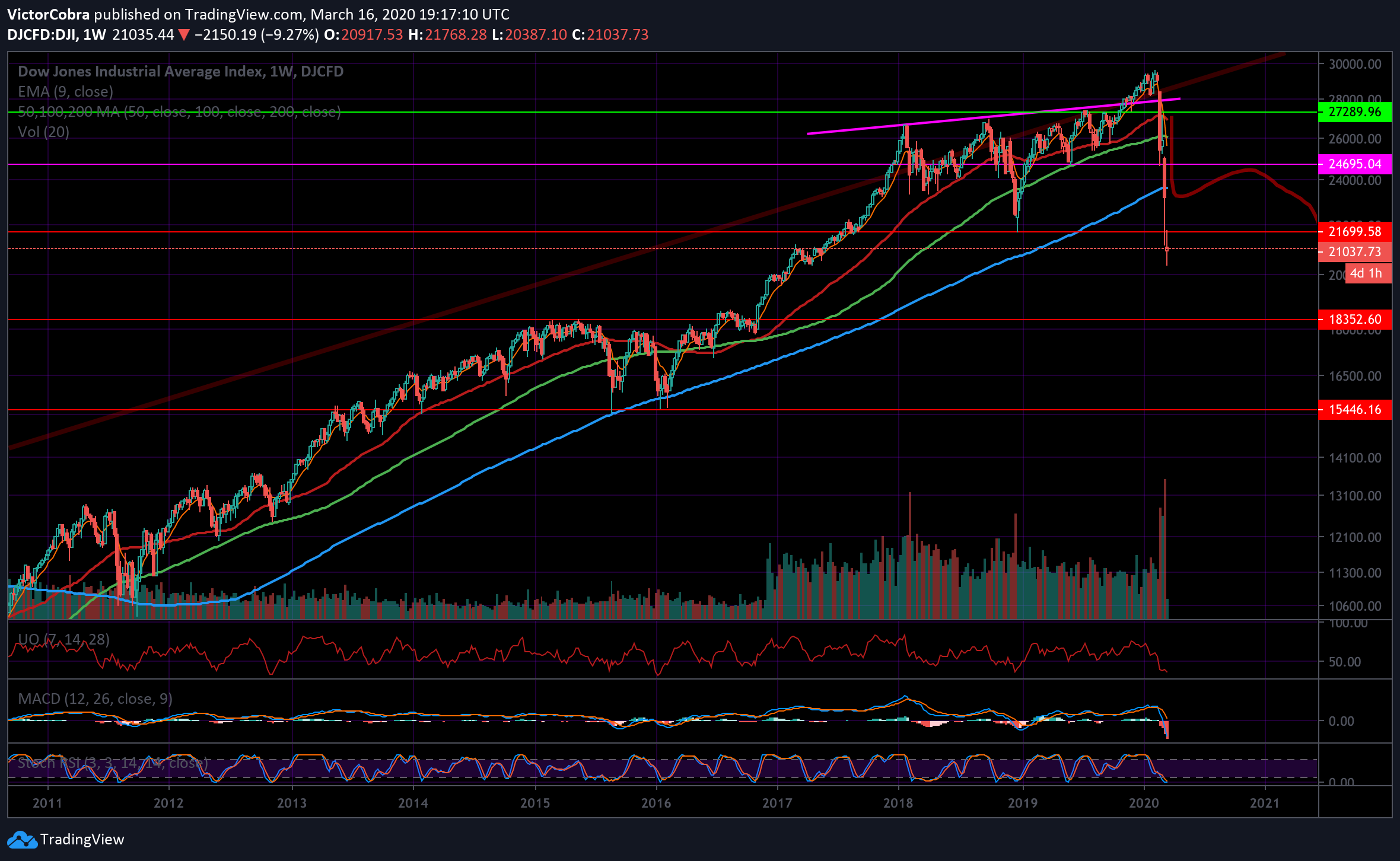Click the DJCFD:DJI, 1W symbol label
The height and width of the screenshot is (861, 1400).
point(56,34)
